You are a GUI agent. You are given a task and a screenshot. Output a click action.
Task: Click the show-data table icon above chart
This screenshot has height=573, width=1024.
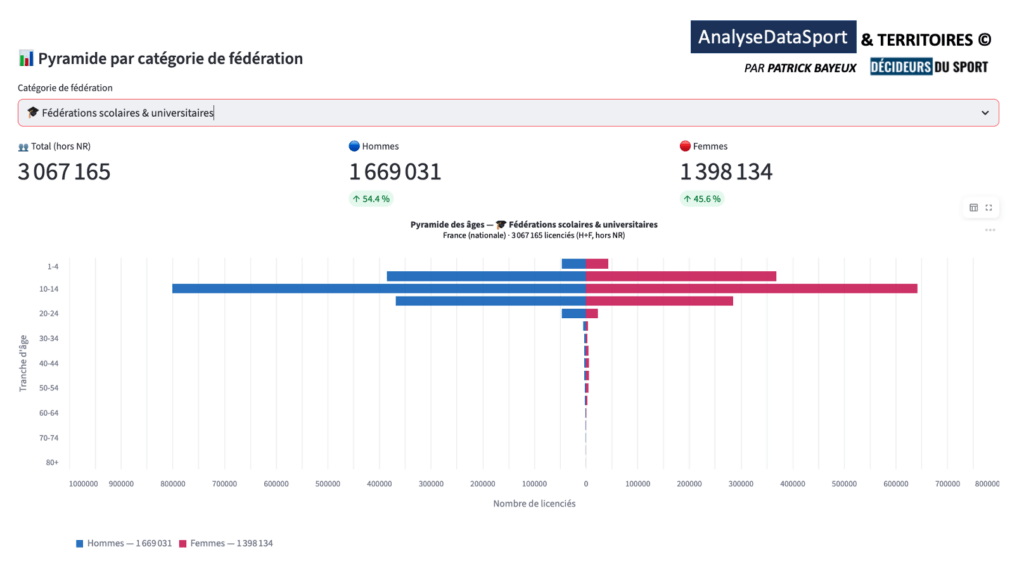(973, 208)
